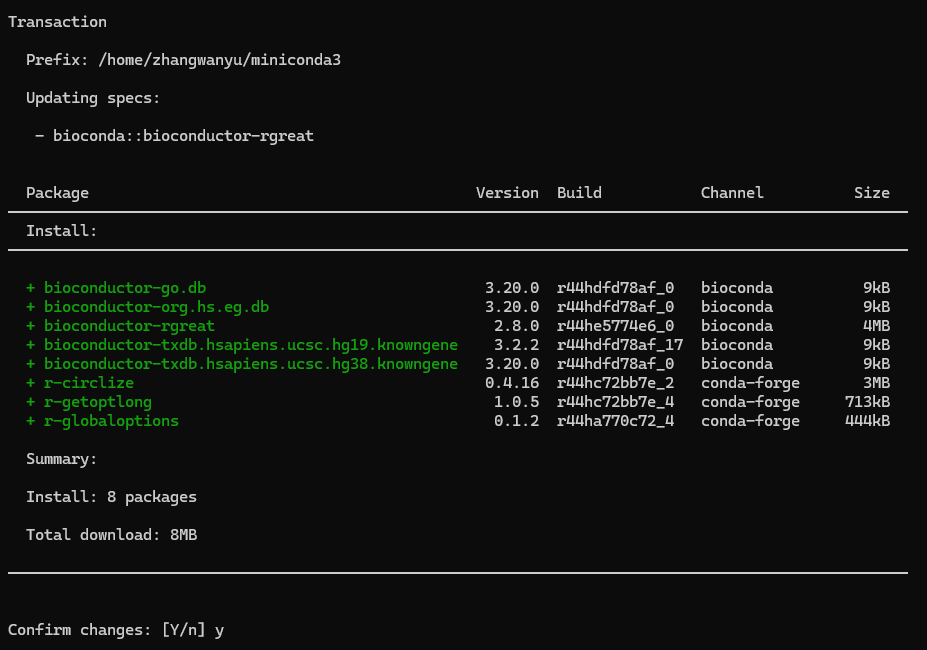The width and height of the screenshot is (927, 650).
Task: Click the Version column header
Action: click(x=507, y=193)
